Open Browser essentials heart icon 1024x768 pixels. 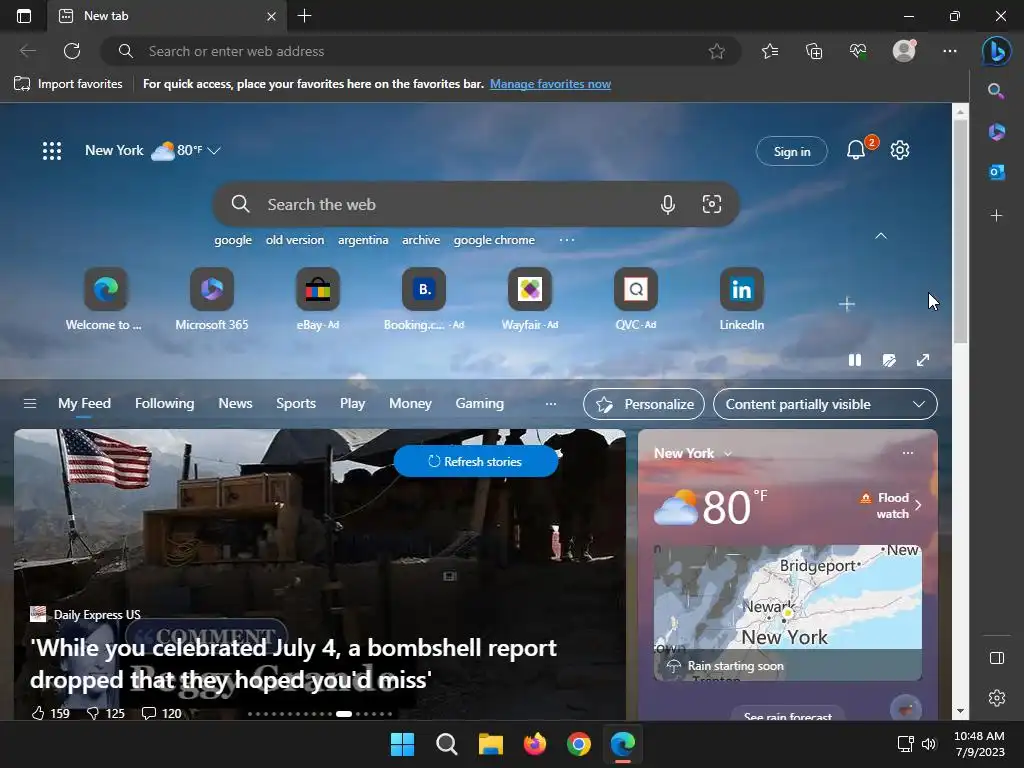(858, 51)
